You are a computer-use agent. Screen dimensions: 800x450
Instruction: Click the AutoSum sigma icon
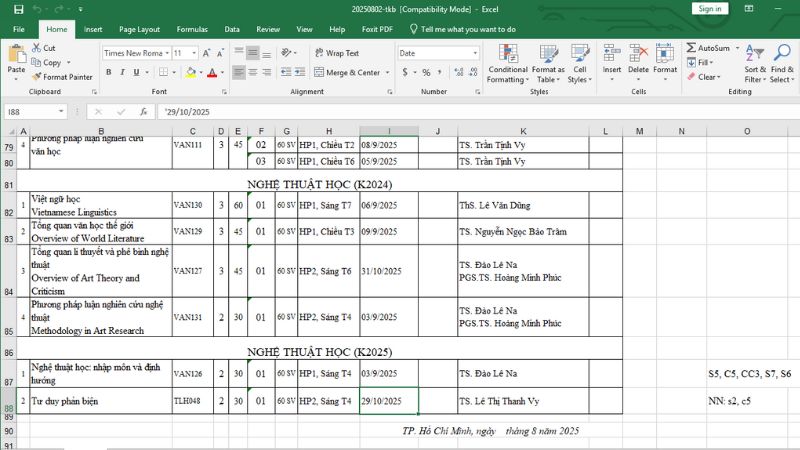coord(690,48)
